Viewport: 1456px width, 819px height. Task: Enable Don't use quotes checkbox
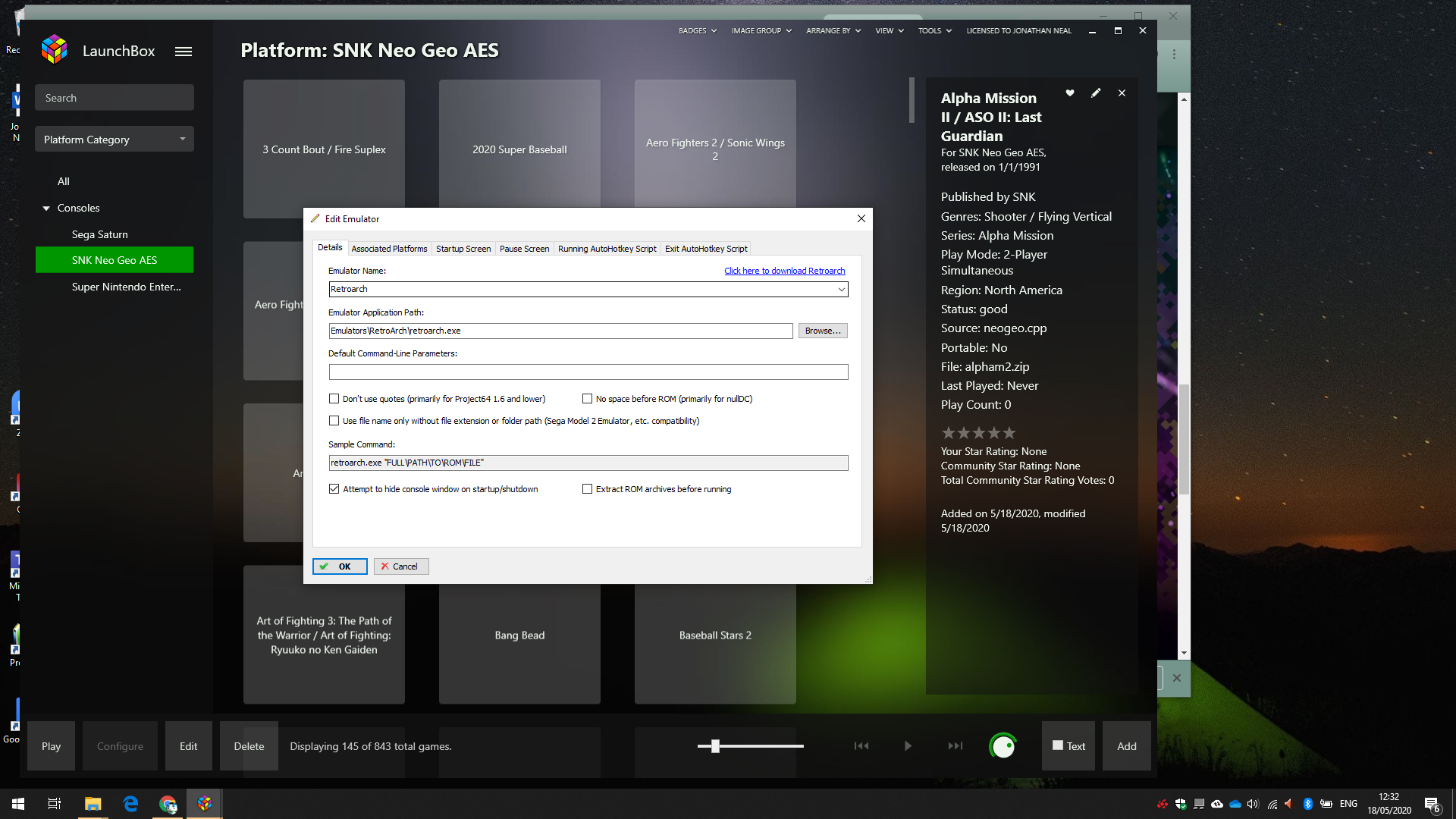334,398
